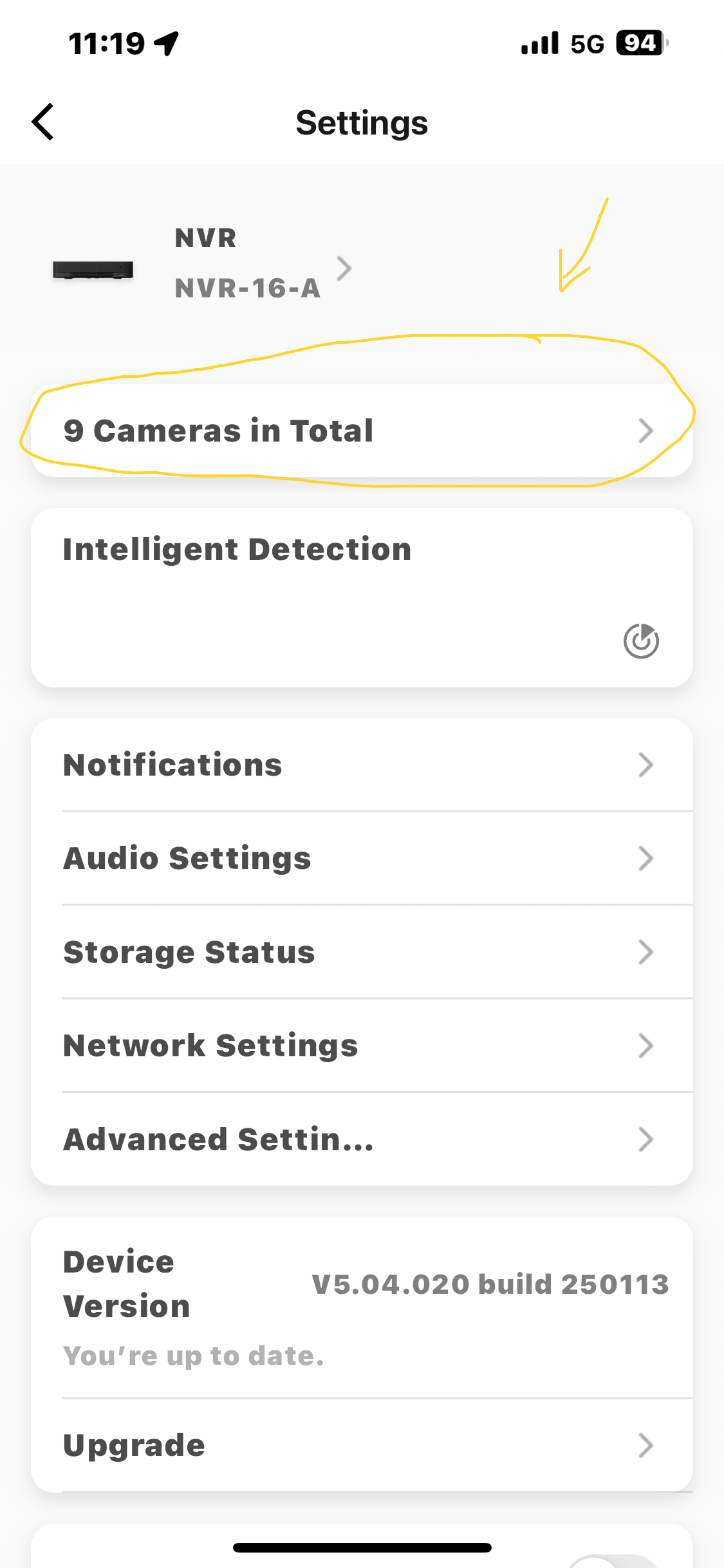Tap the back arrow icon

tap(43, 122)
